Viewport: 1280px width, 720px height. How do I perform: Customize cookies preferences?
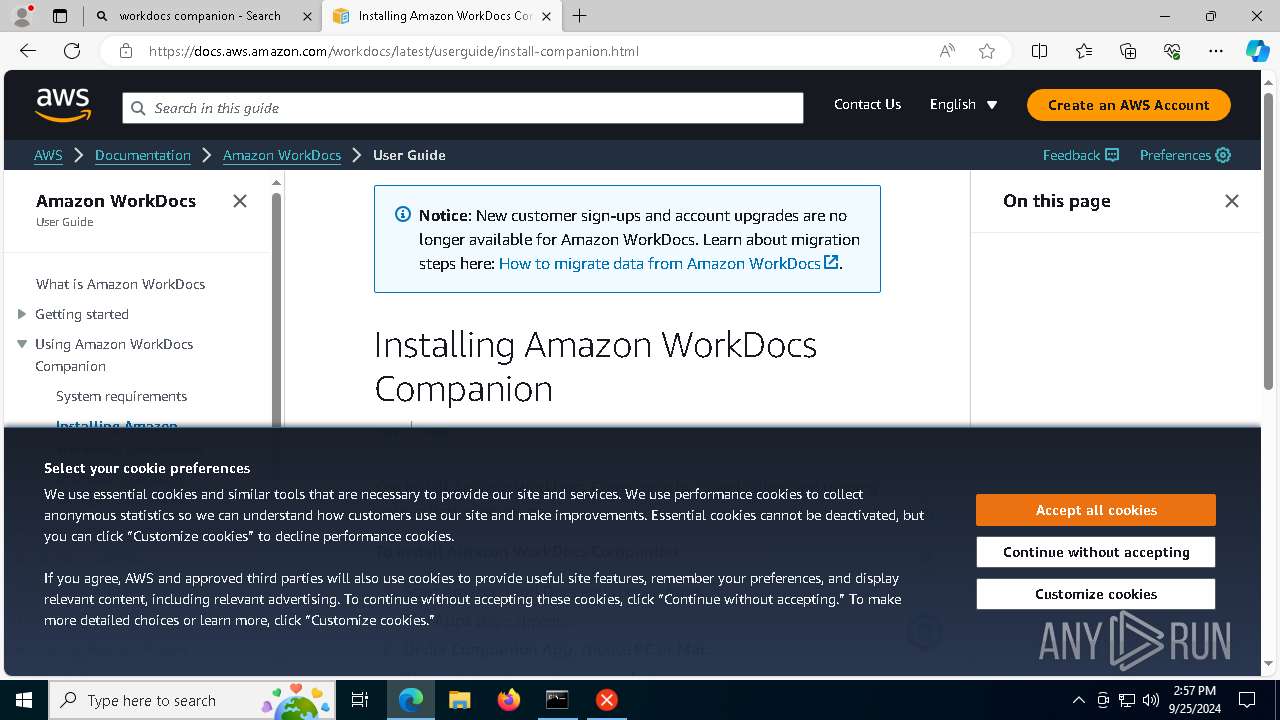[x=1096, y=594]
